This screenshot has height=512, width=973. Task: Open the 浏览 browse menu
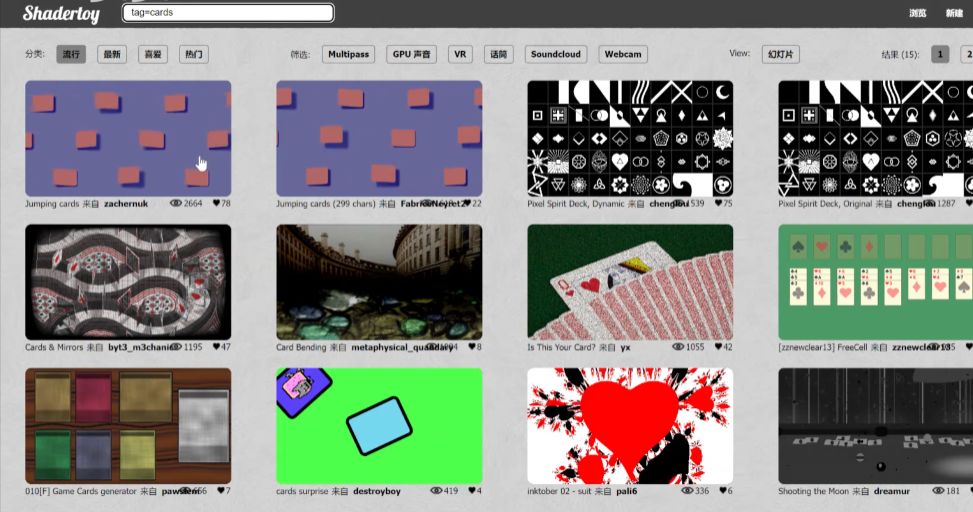(917, 13)
